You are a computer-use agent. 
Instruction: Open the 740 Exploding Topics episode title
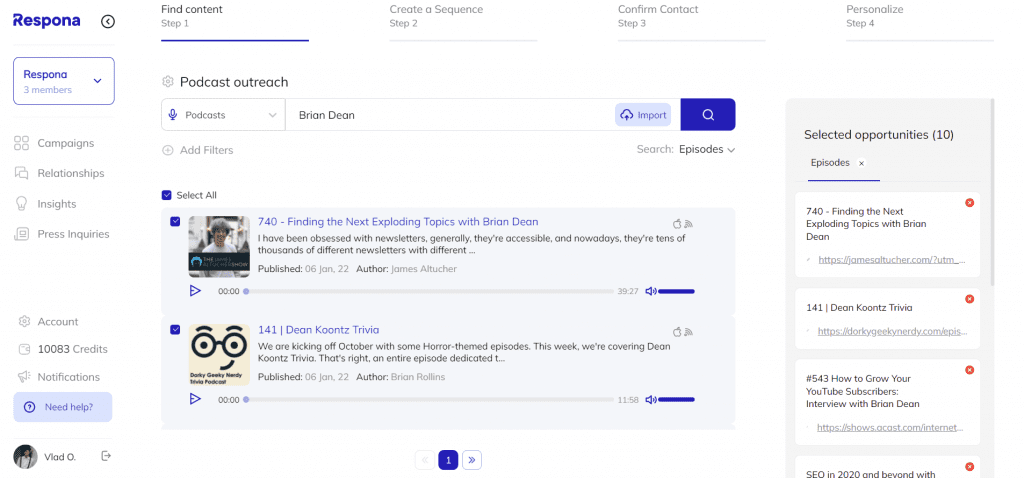tap(398, 222)
